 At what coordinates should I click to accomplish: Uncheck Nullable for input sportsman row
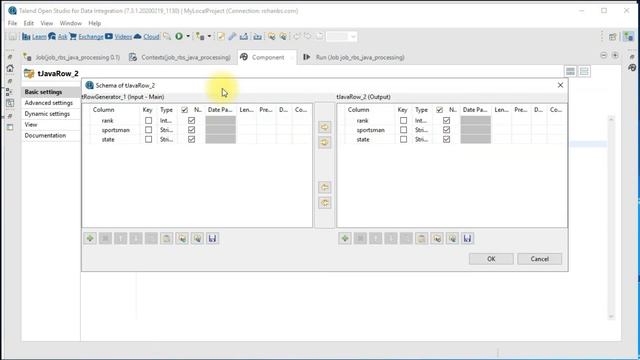click(191, 130)
